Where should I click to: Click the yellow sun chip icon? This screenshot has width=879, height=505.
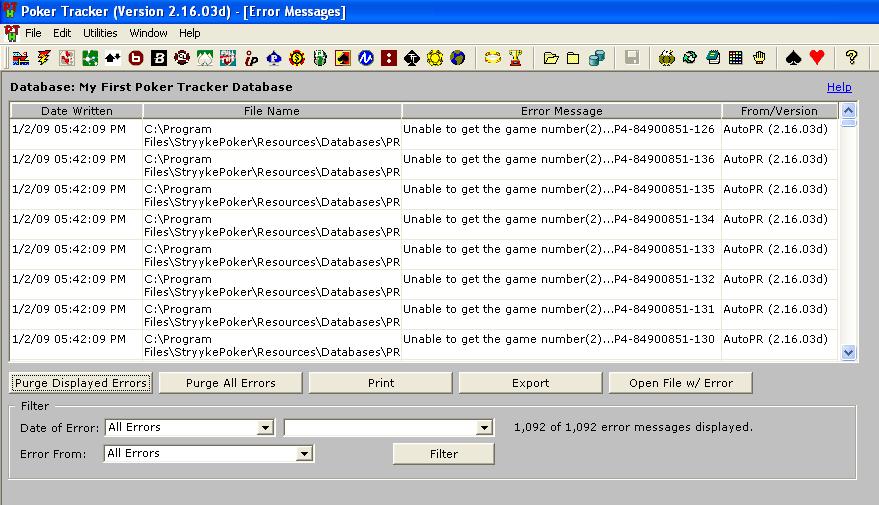(x=435, y=58)
